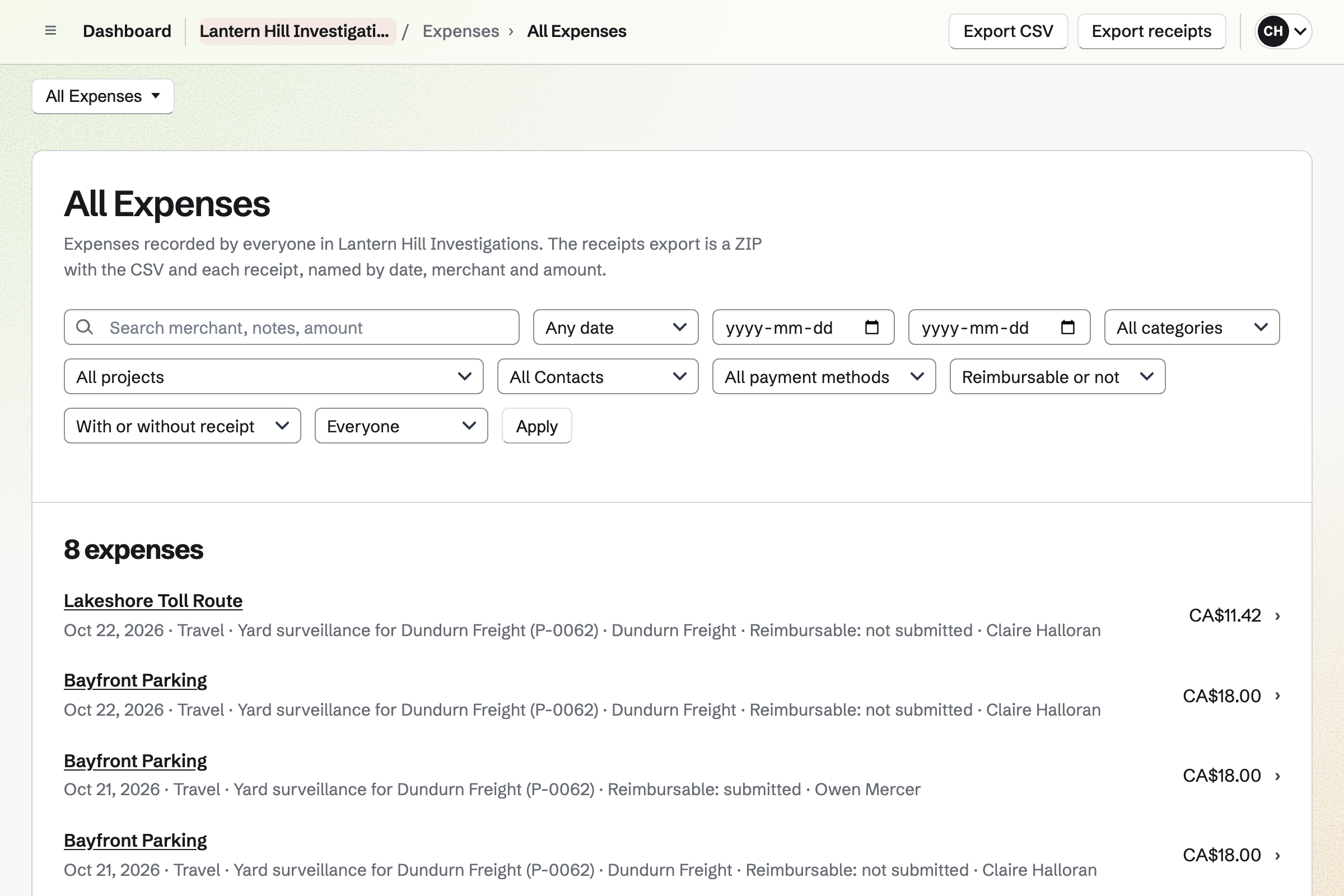This screenshot has width=1344, height=896.
Task: Open the hamburger menu icon
Action: [x=50, y=31]
